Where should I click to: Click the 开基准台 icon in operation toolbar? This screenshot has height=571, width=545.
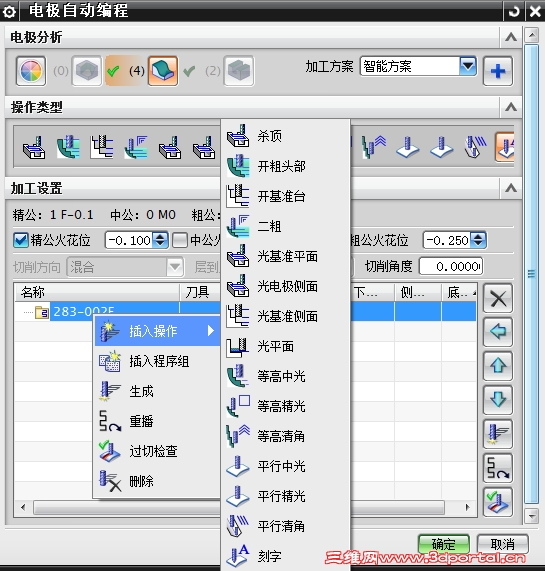[102, 147]
